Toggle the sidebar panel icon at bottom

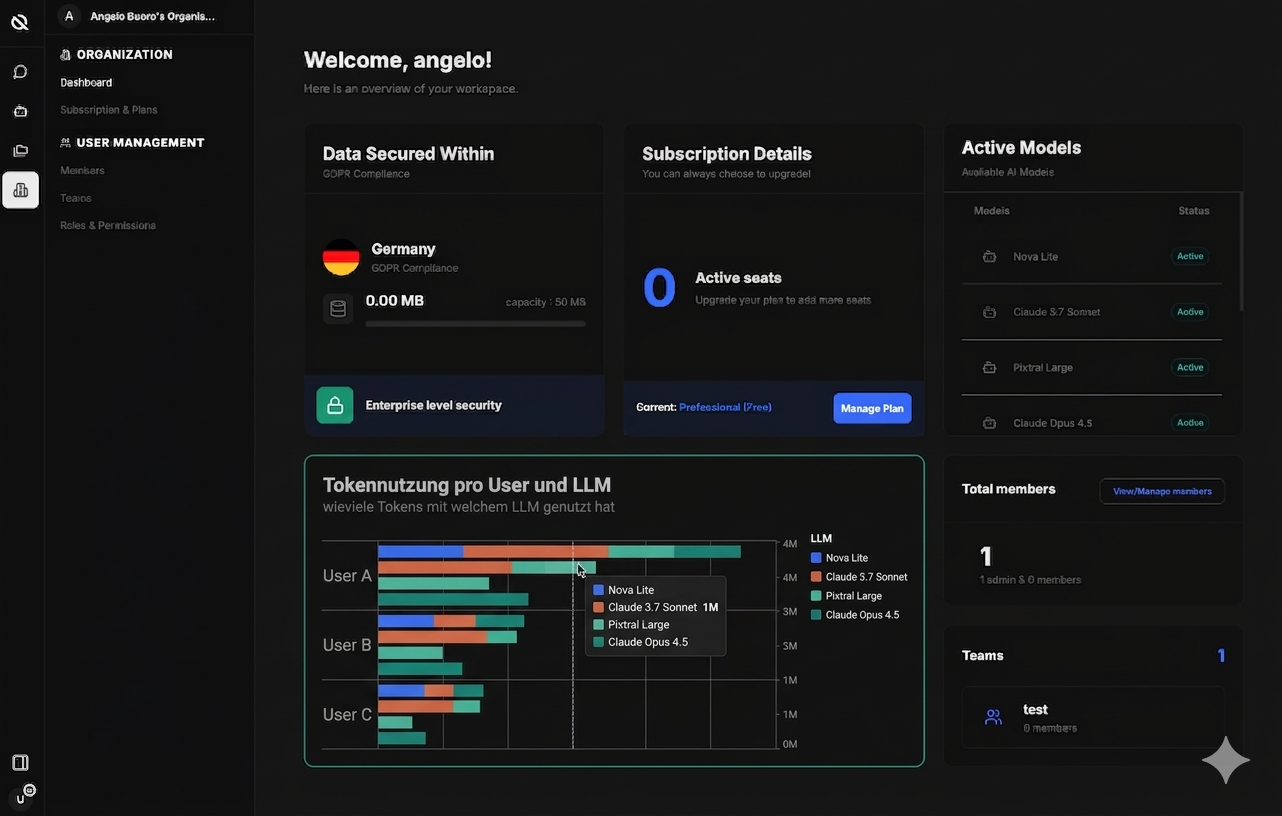pos(20,763)
